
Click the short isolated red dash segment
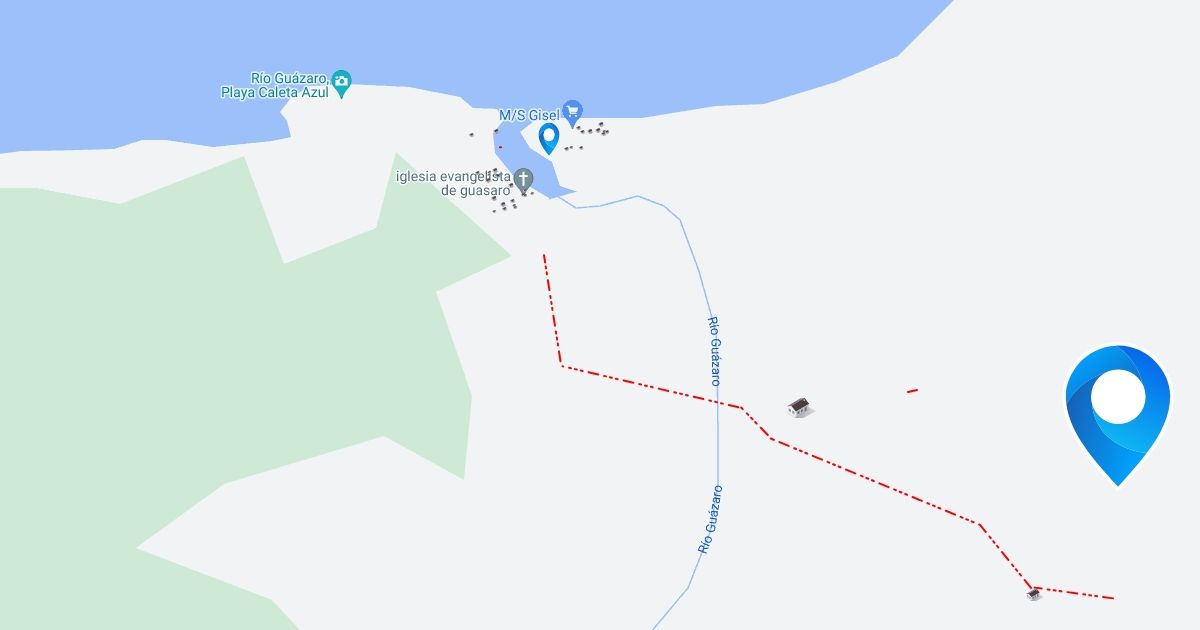912,390
